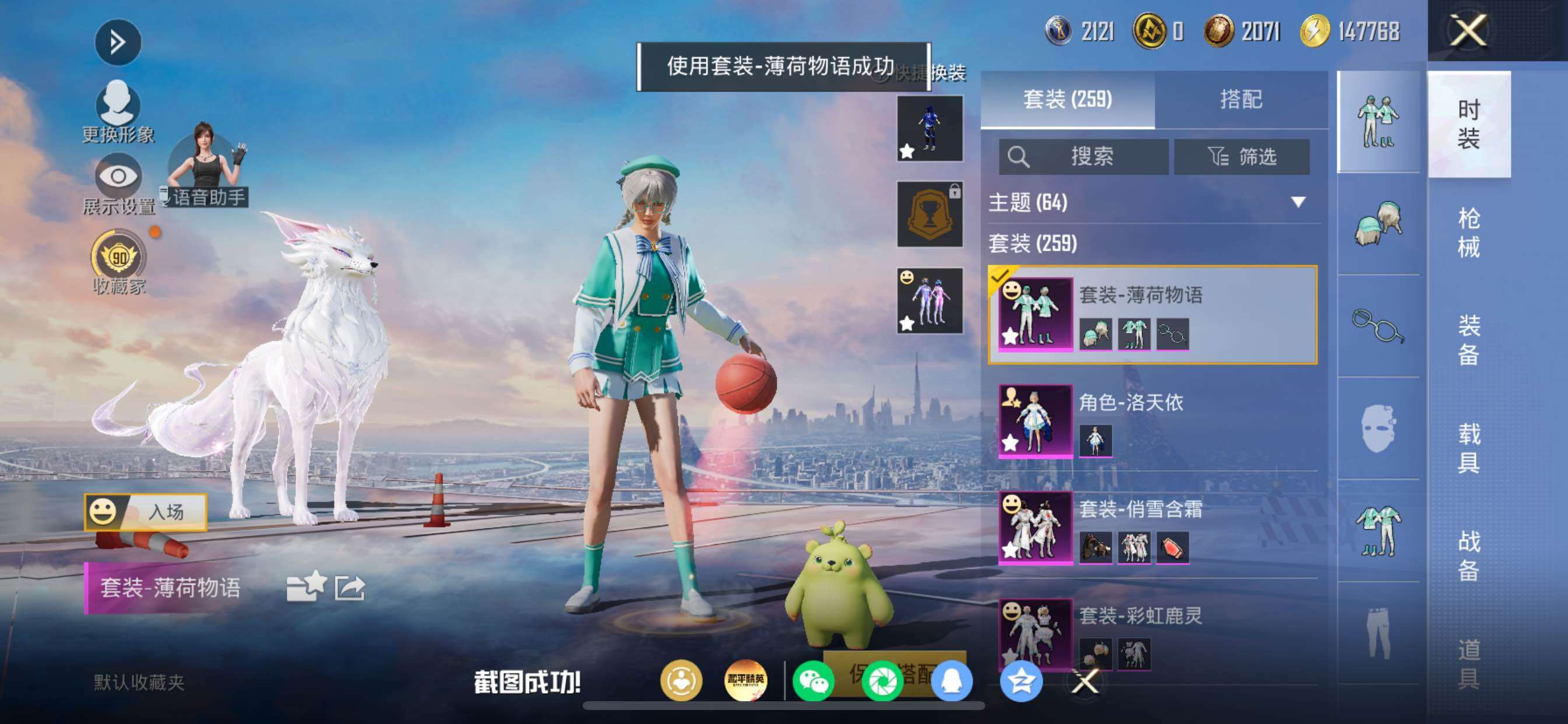This screenshot has width=1568, height=724.
Task: Collapse sidebar with the arrow icon
Action: 118,42
